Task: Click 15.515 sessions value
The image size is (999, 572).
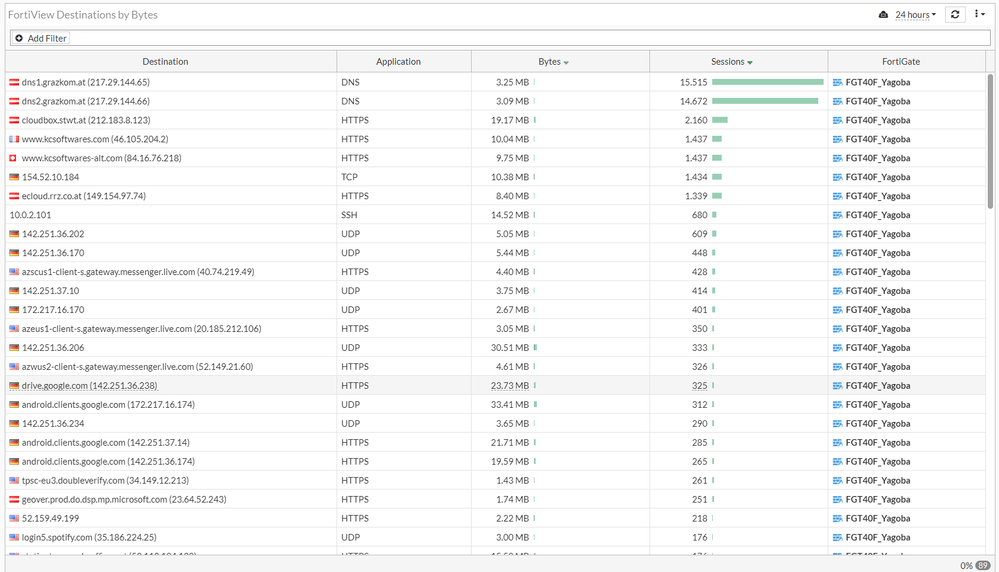Action: click(x=694, y=82)
